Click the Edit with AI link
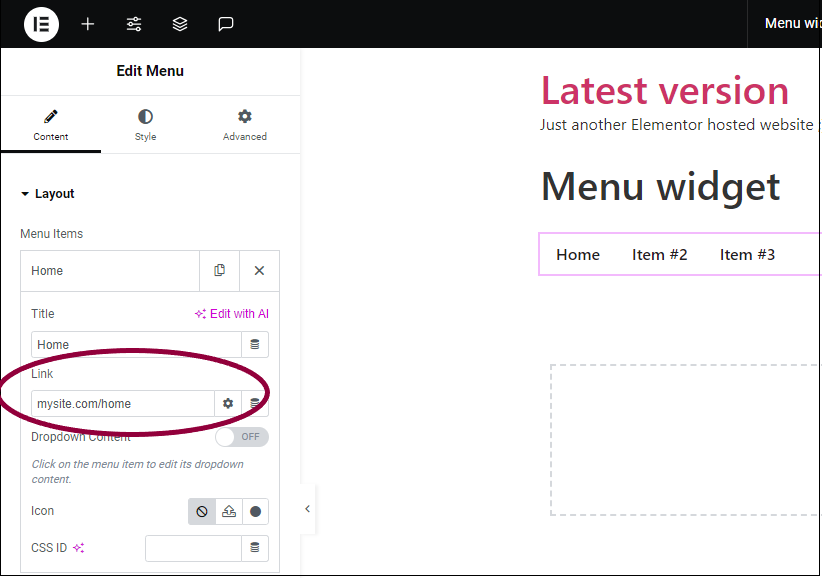The width and height of the screenshot is (822, 578). 232,314
